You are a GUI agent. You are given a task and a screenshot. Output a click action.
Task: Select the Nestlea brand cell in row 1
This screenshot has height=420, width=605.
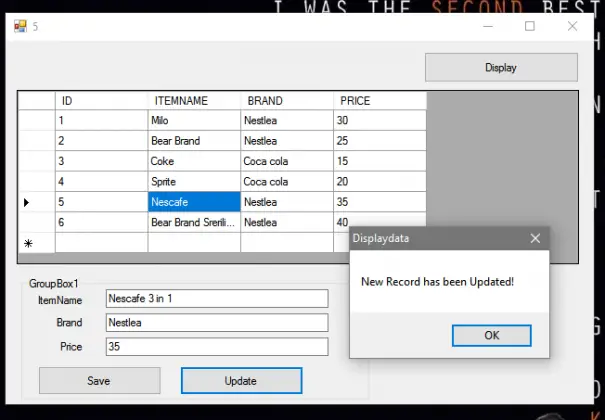coord(287,120)
